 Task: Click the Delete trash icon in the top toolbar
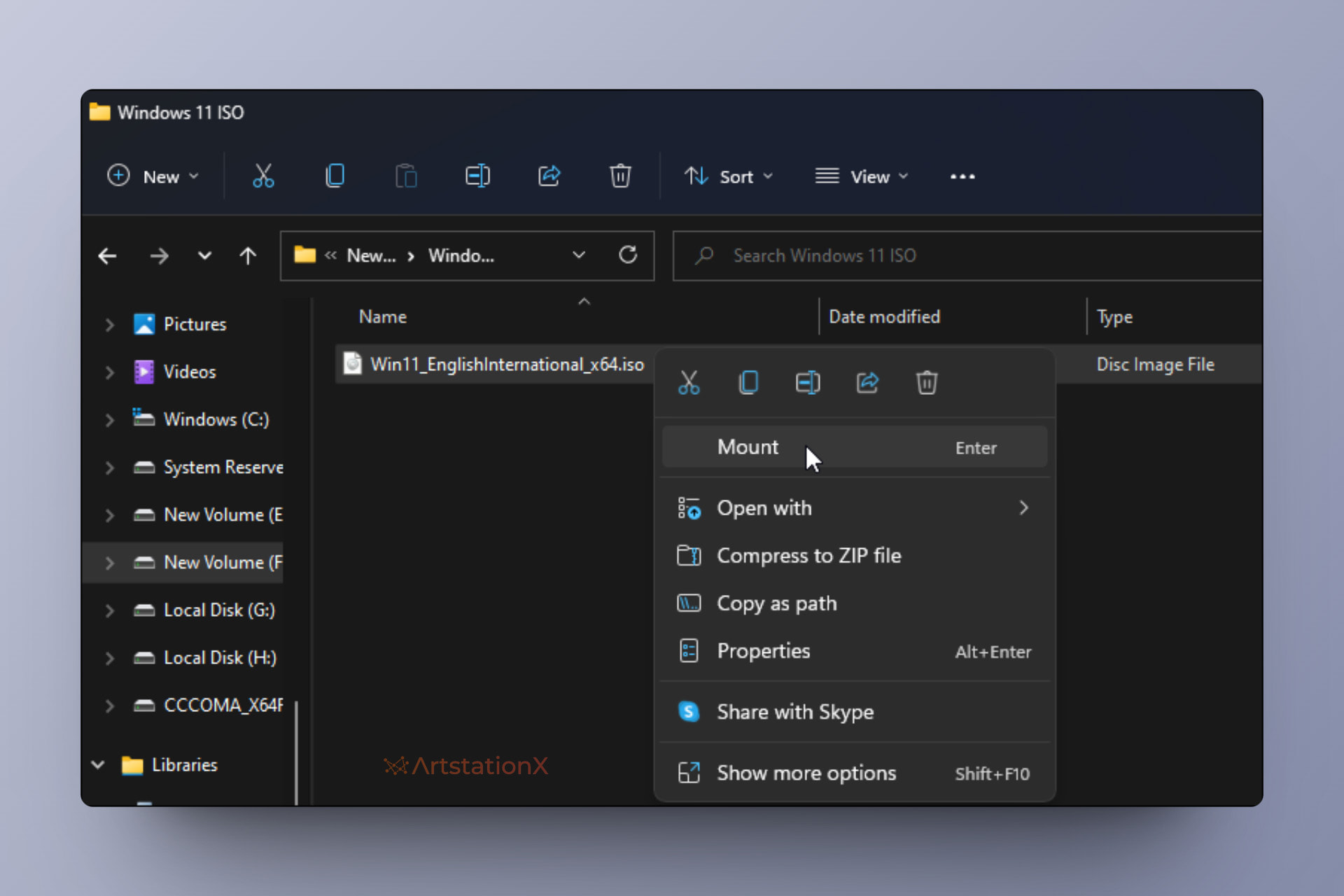coord(620,176)
